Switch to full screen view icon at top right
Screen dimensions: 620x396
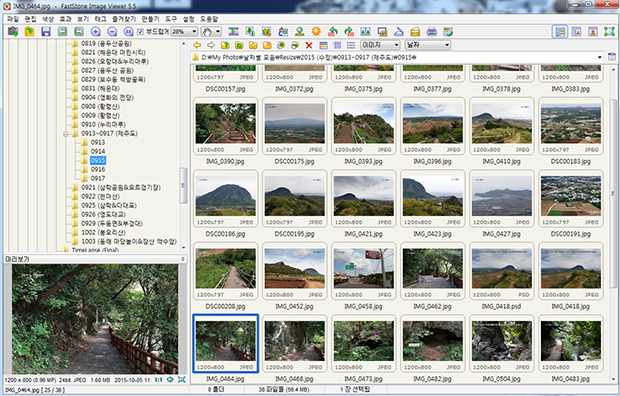coord(609,32)
